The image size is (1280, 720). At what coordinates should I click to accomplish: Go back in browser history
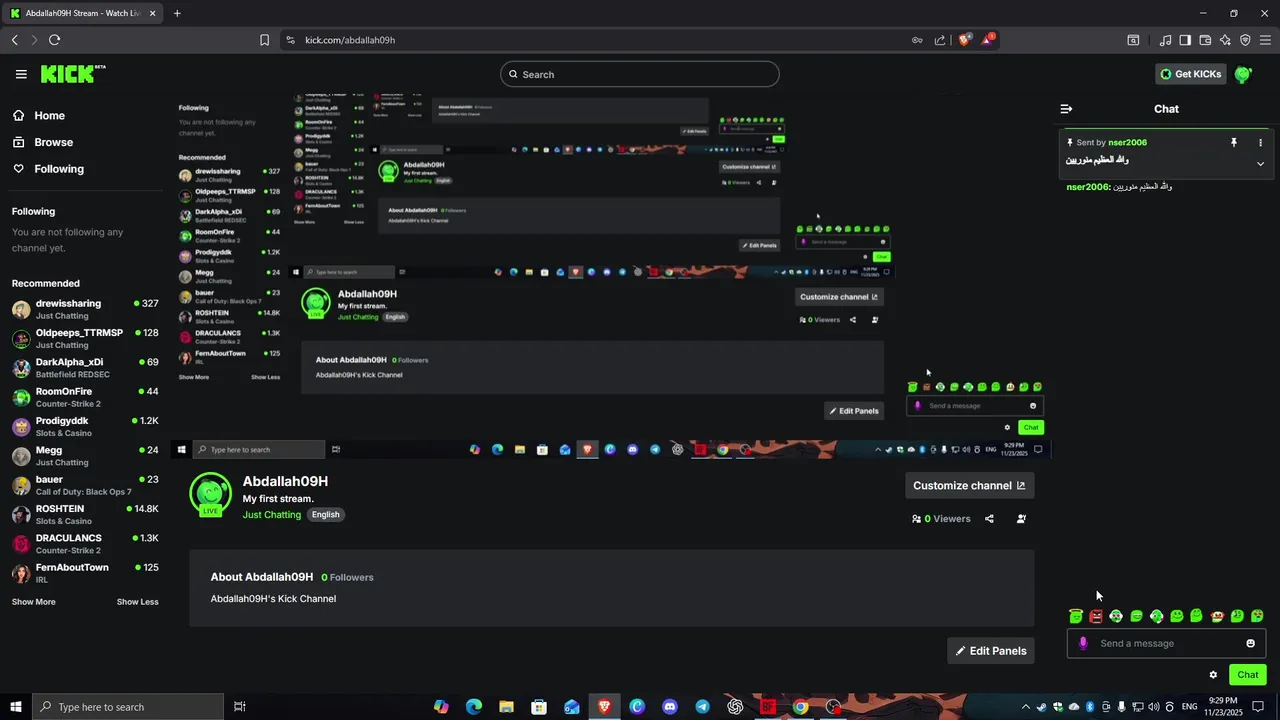tap(14, 40)
